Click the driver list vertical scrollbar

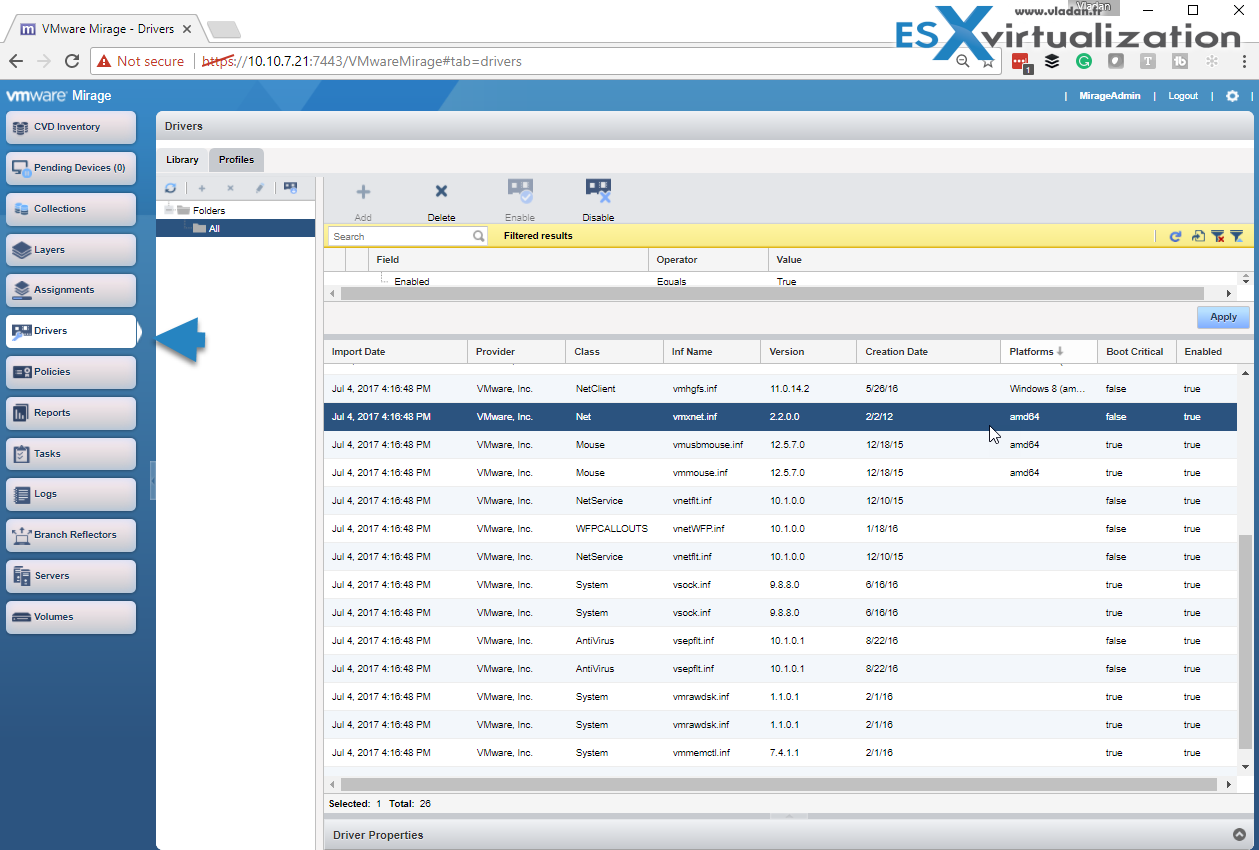[1245, 640]
